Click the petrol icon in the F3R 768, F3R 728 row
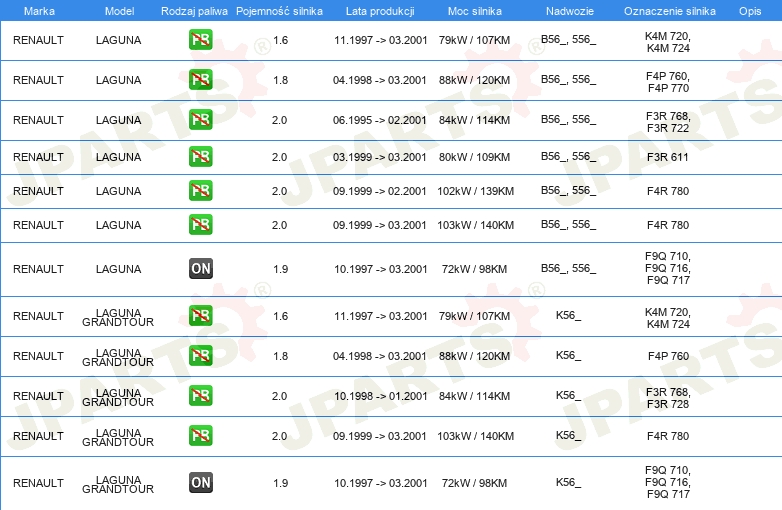 click(x=200, y=395)
